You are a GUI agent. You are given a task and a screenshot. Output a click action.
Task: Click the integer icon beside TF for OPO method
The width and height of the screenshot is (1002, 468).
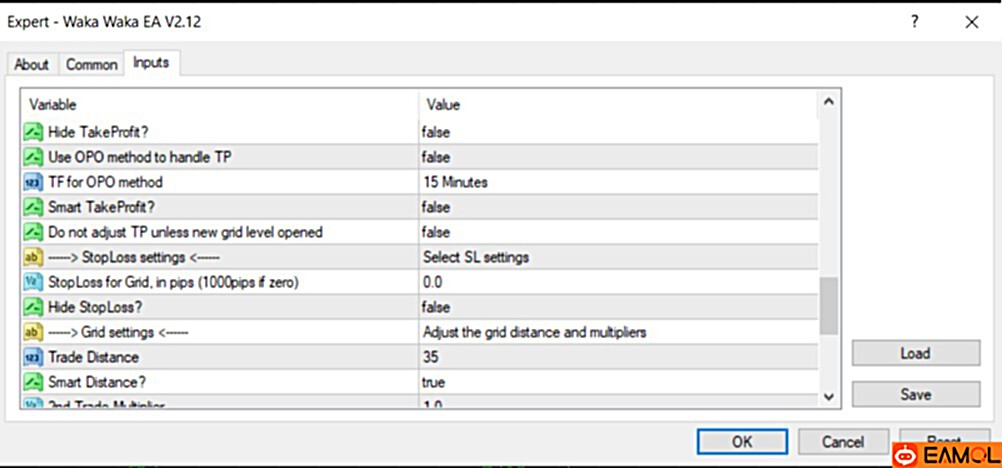(33, 182)
